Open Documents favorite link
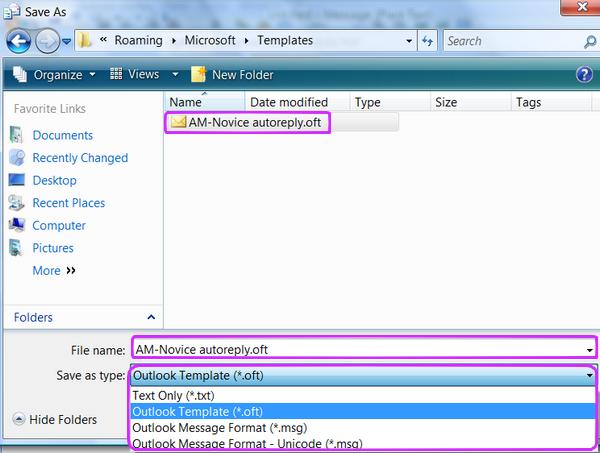This screenshot has height=453, width=600. [63, 135]
